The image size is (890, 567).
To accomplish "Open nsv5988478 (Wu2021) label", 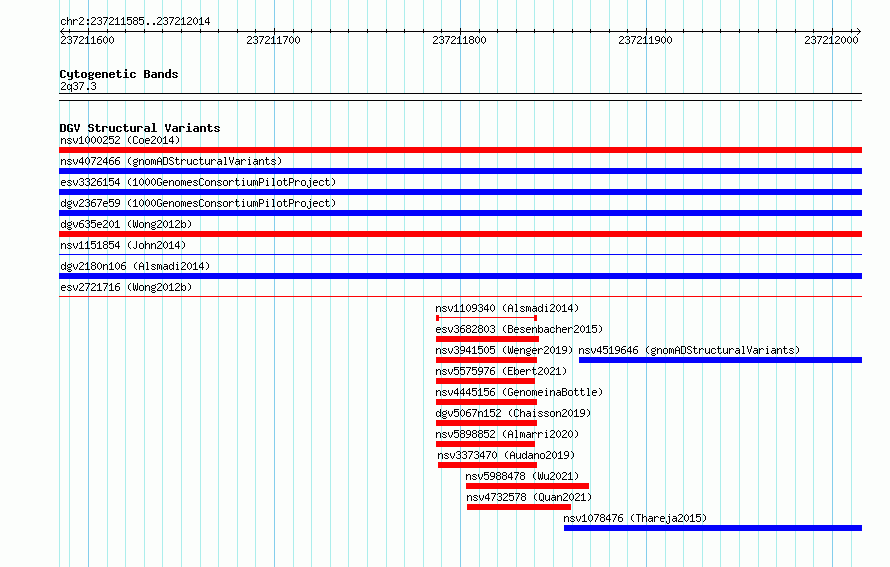I will coord(522,476).
